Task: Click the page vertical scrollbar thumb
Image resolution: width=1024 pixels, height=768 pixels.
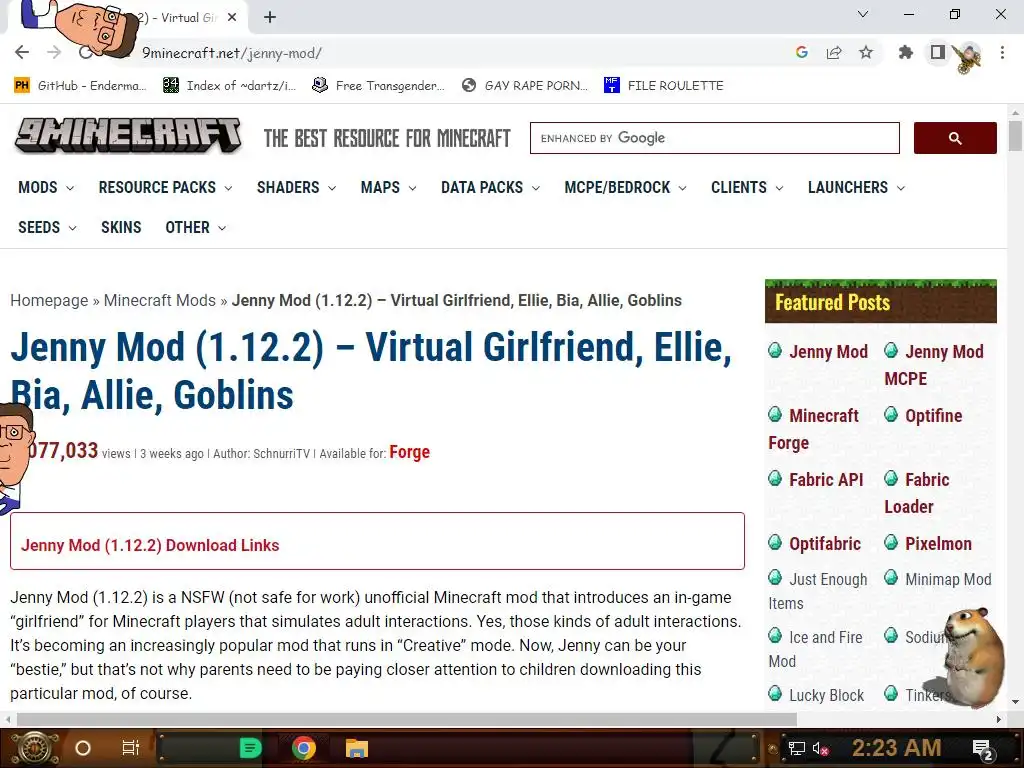Action: pyautogui.click(x=1015, y=136)
